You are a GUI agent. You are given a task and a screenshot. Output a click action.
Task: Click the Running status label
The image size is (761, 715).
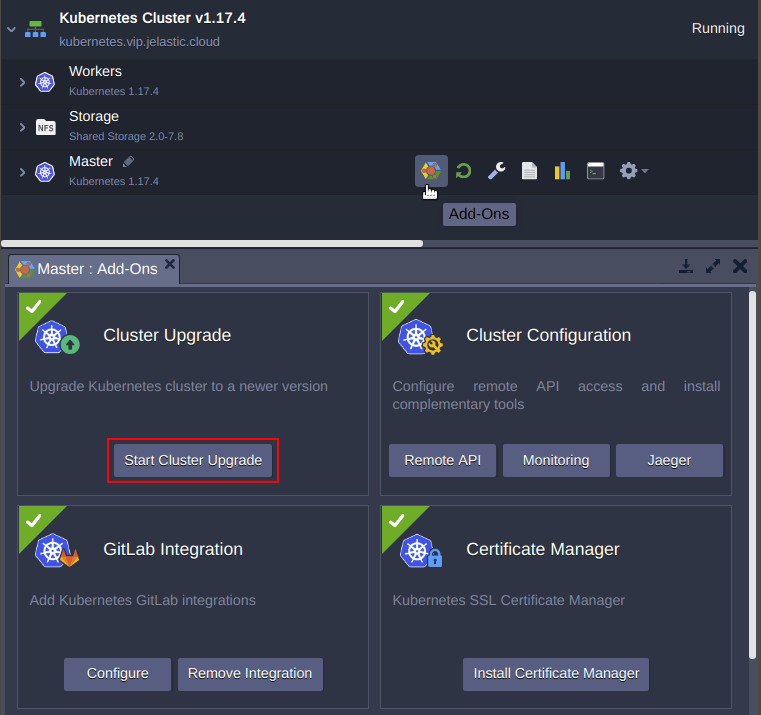pyautogui.click(x=718, y=28)
